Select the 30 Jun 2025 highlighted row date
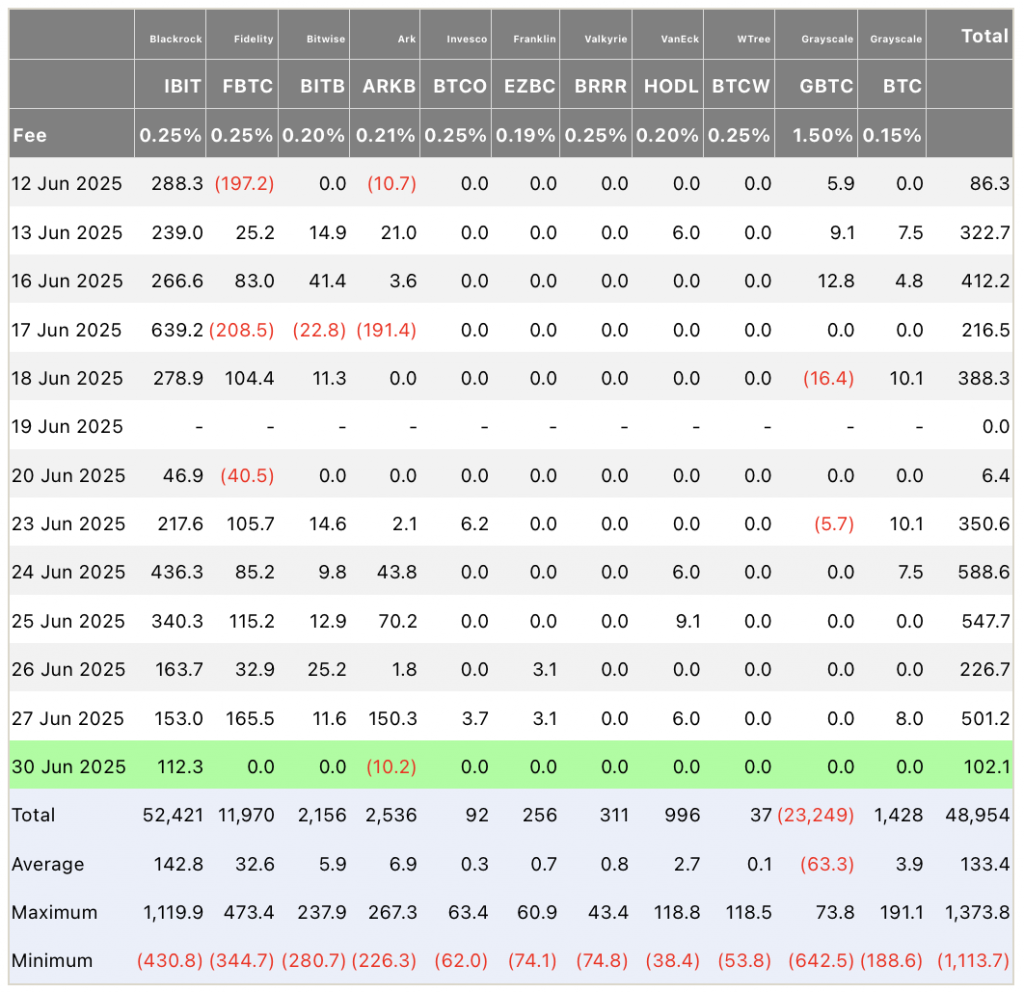The height and width of the screenshot is (993, 1024). click(69, 766)
